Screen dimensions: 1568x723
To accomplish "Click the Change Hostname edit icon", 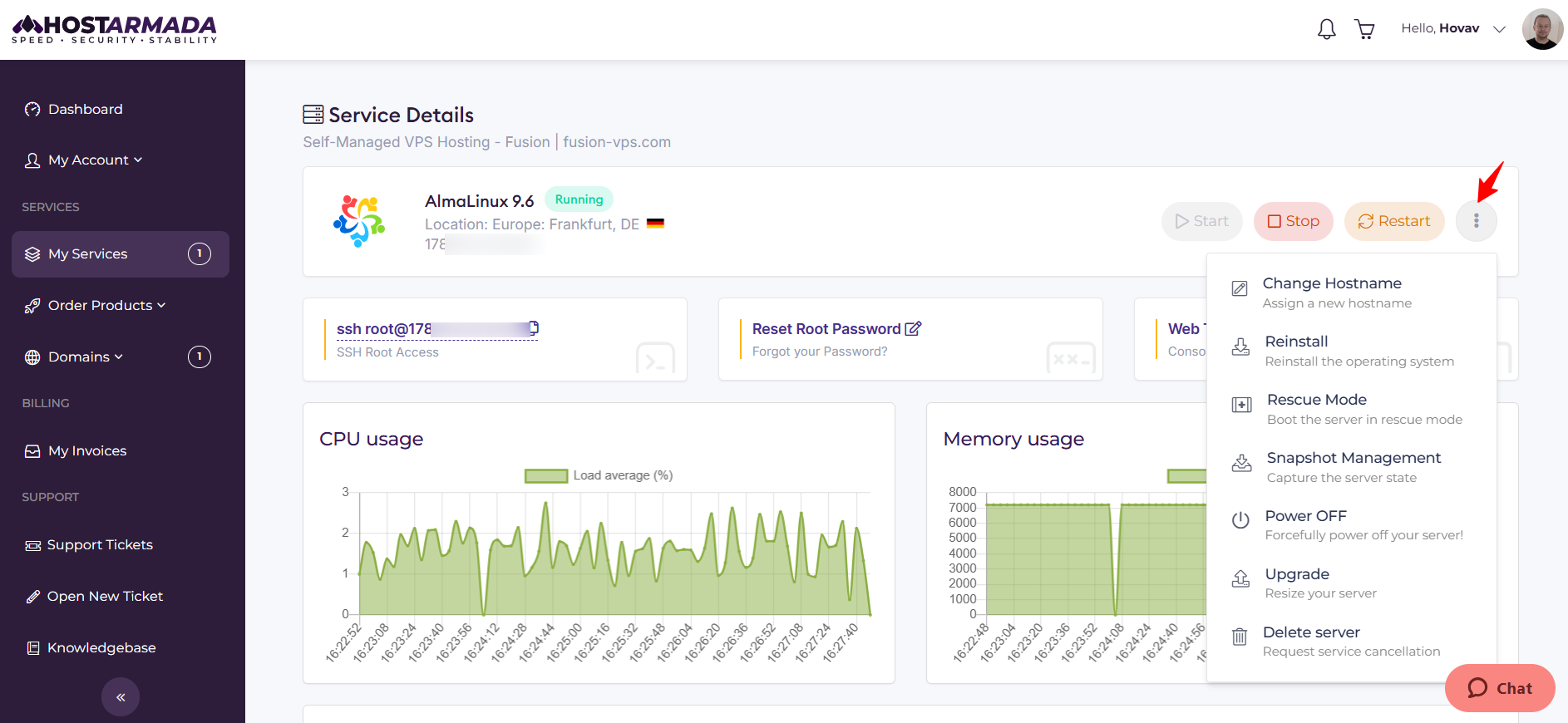I will (1240, 289).
